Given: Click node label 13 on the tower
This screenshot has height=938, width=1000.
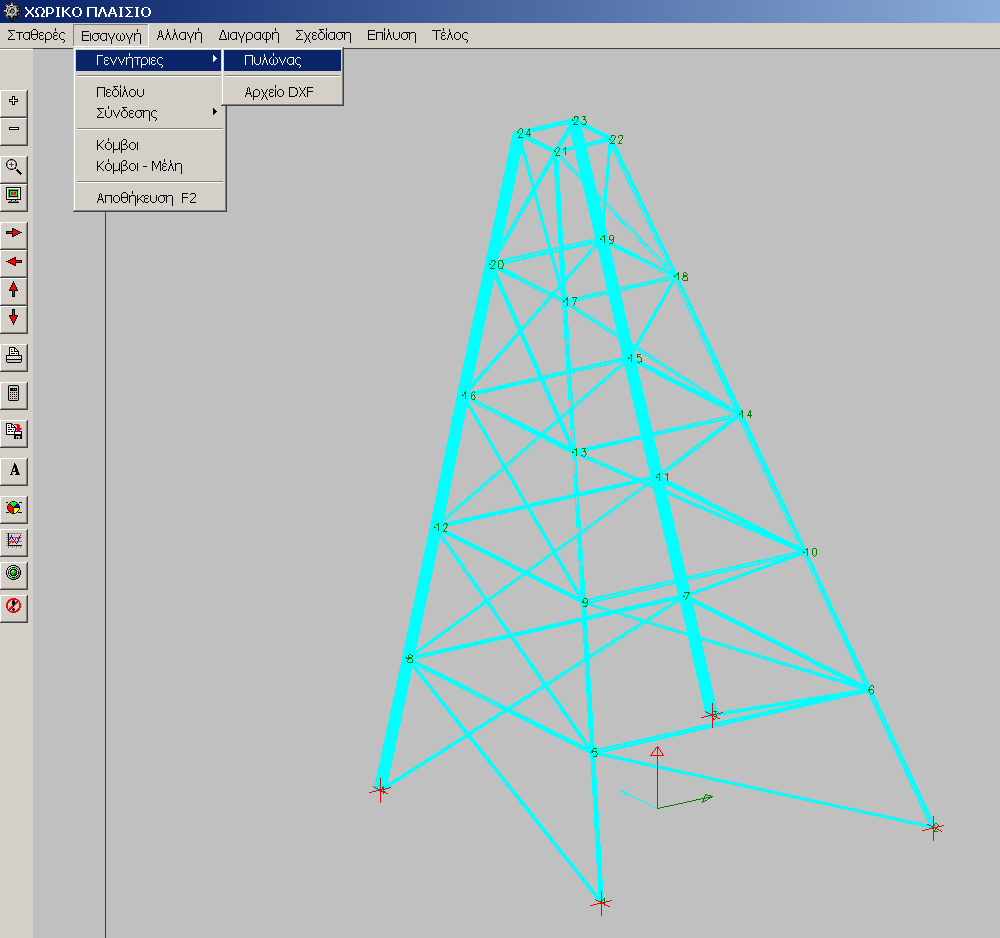Looking at the screenshot, I should pyautogui.click(x=580, y=453).
